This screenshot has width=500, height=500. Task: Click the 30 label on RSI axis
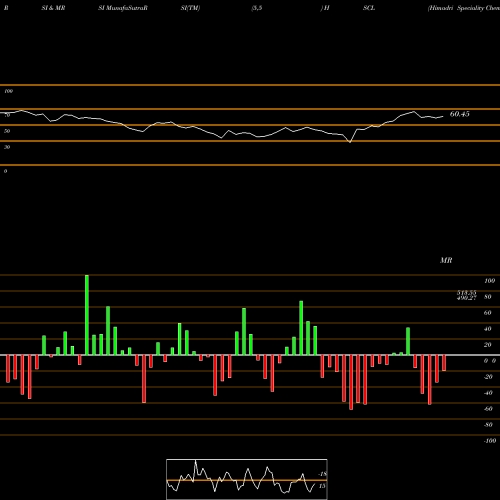[x=7, y=147]
